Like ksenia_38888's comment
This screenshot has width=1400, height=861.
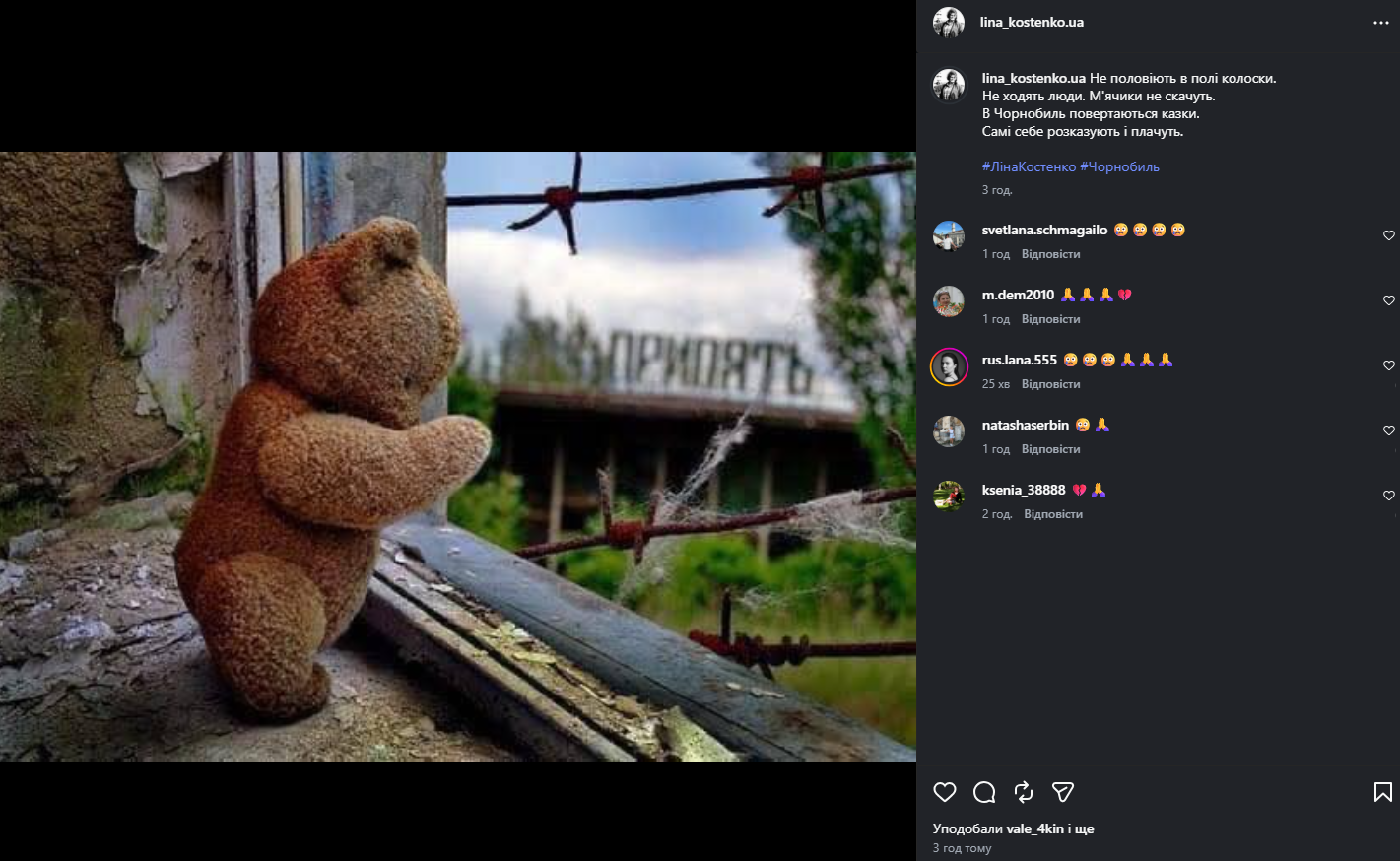click(x=1388, y=496)
